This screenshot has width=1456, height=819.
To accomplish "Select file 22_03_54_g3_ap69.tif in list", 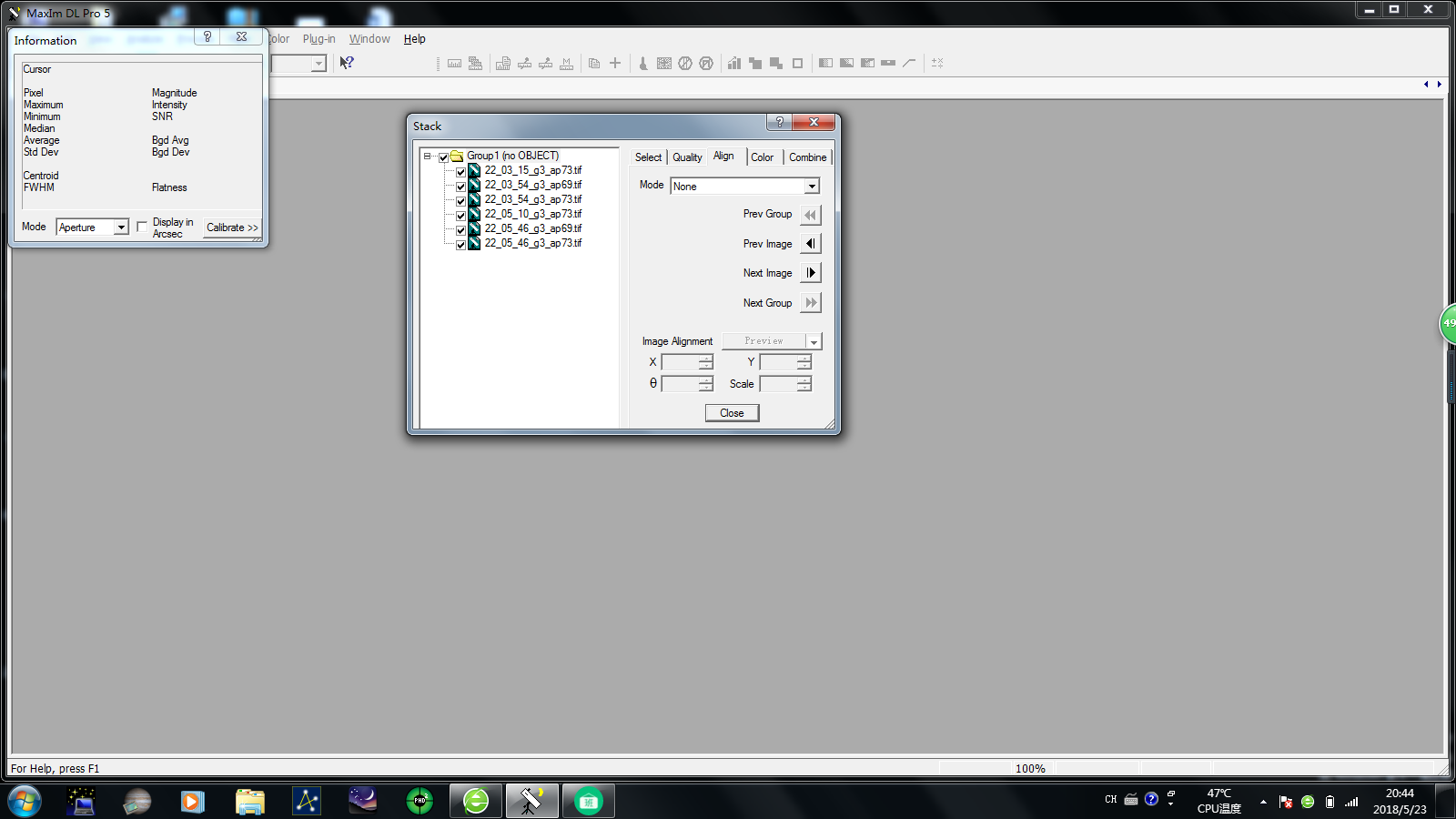I will point(533,185).
